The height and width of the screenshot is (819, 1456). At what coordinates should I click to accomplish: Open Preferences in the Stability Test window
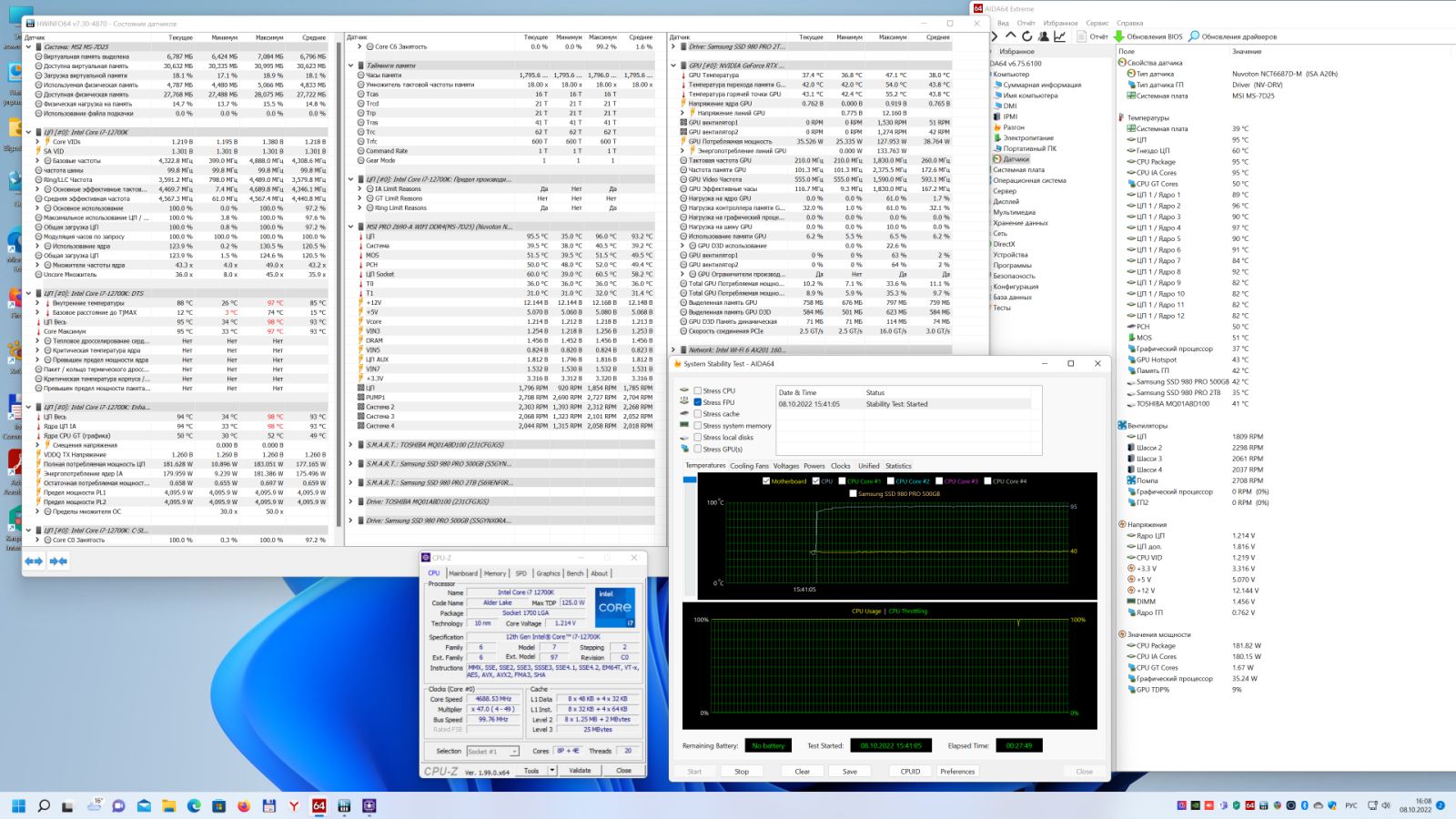click(957, 772)
